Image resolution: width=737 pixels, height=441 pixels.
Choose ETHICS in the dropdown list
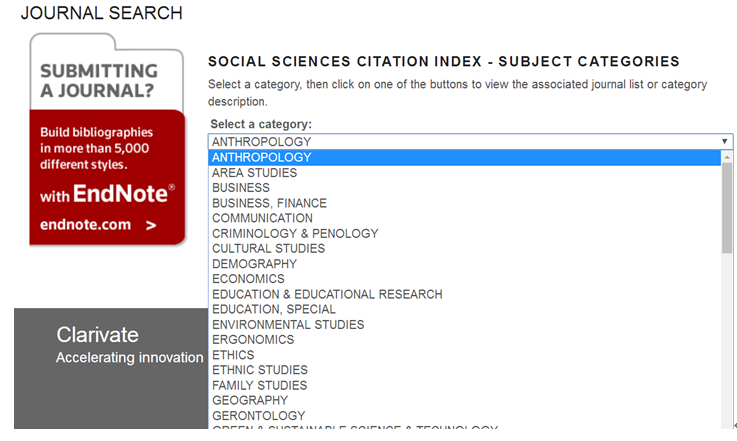click(x=233, y=355)
